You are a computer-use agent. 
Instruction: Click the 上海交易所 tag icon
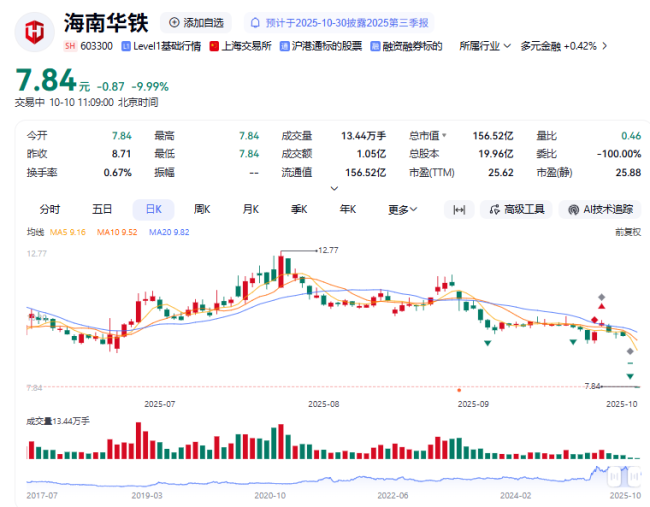[x=214, y=46]
